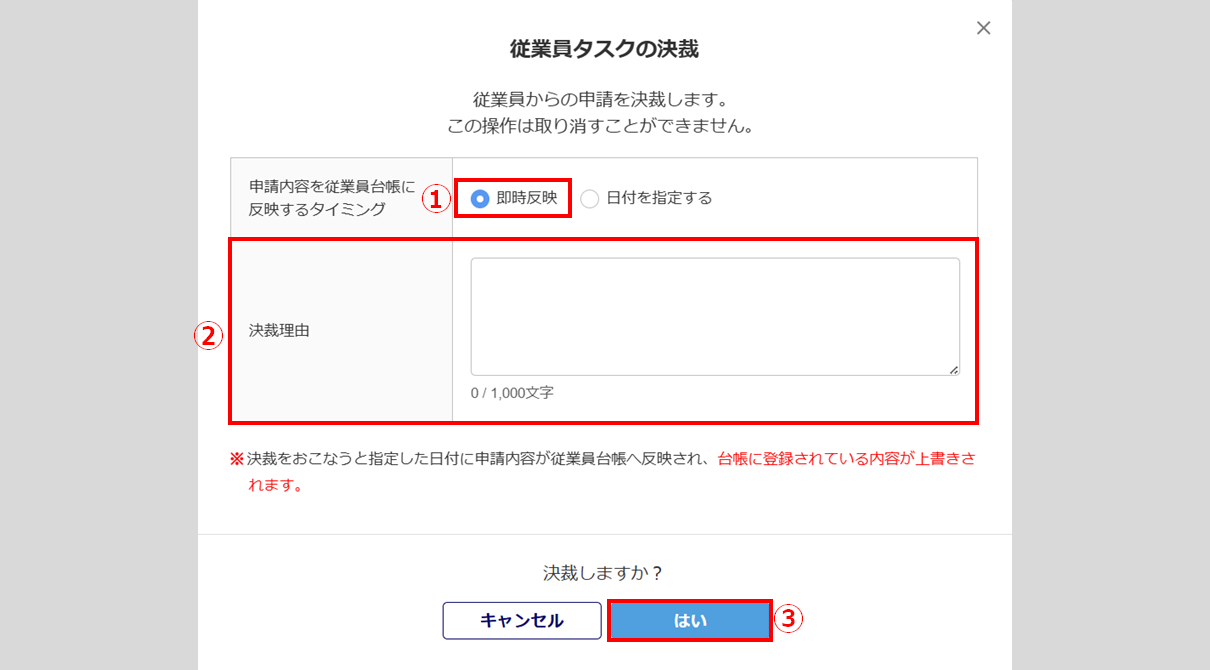1210x670 pixels.
Task: Click the text area resize handle corner
Action: [x=953, y=369]
